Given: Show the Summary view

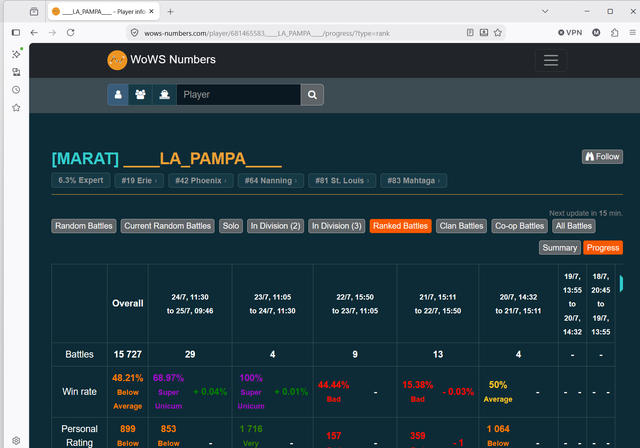Looking at the screenshot, I should pos(560,248).
